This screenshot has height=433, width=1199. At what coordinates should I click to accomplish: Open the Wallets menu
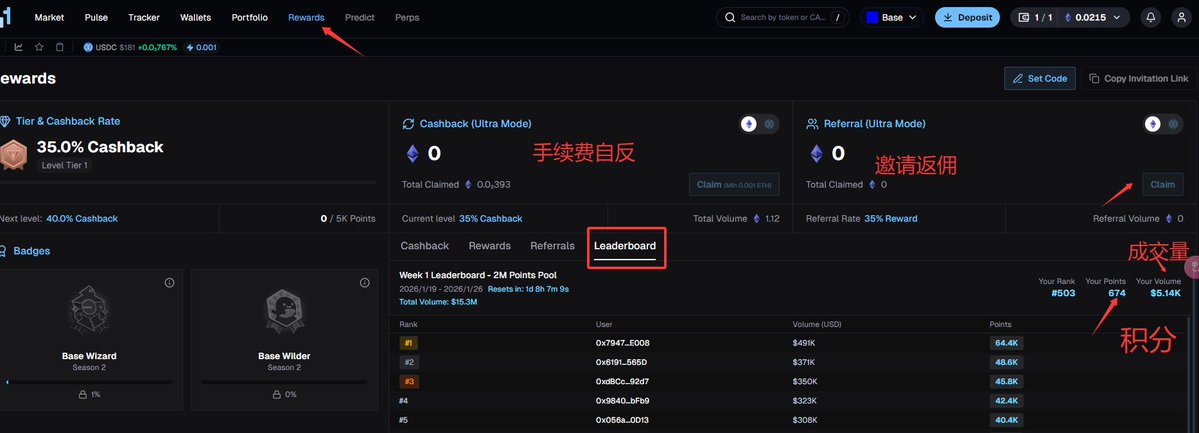click(x=196, y=18)
